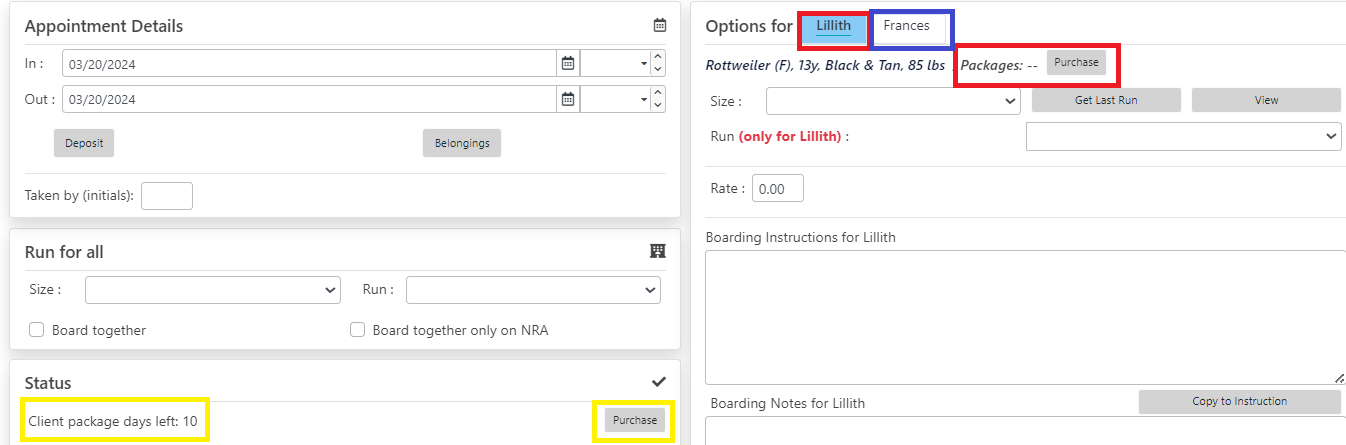The image size is (1346, 445).
Task: Open date picker for In date
Action: tap(568, 63)
